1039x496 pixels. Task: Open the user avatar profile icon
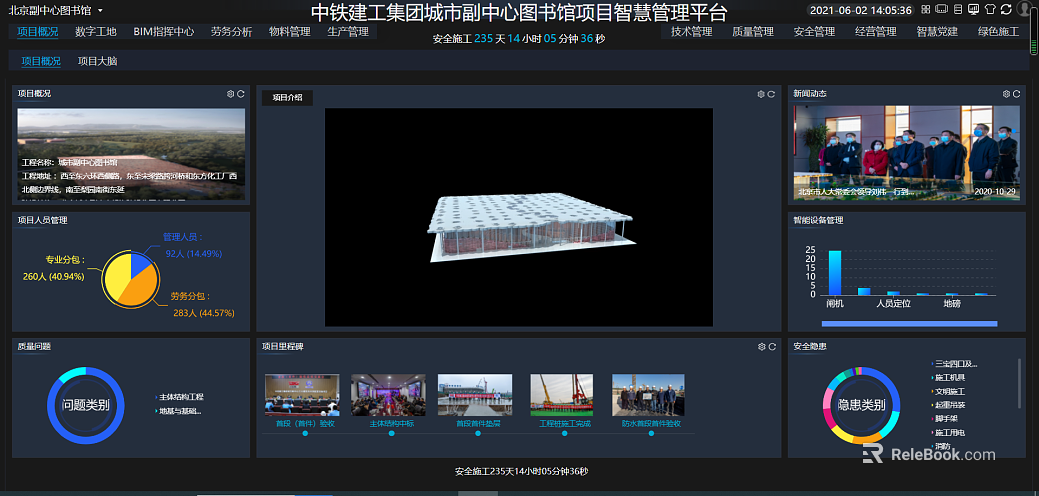click(x=1024, y=9)
